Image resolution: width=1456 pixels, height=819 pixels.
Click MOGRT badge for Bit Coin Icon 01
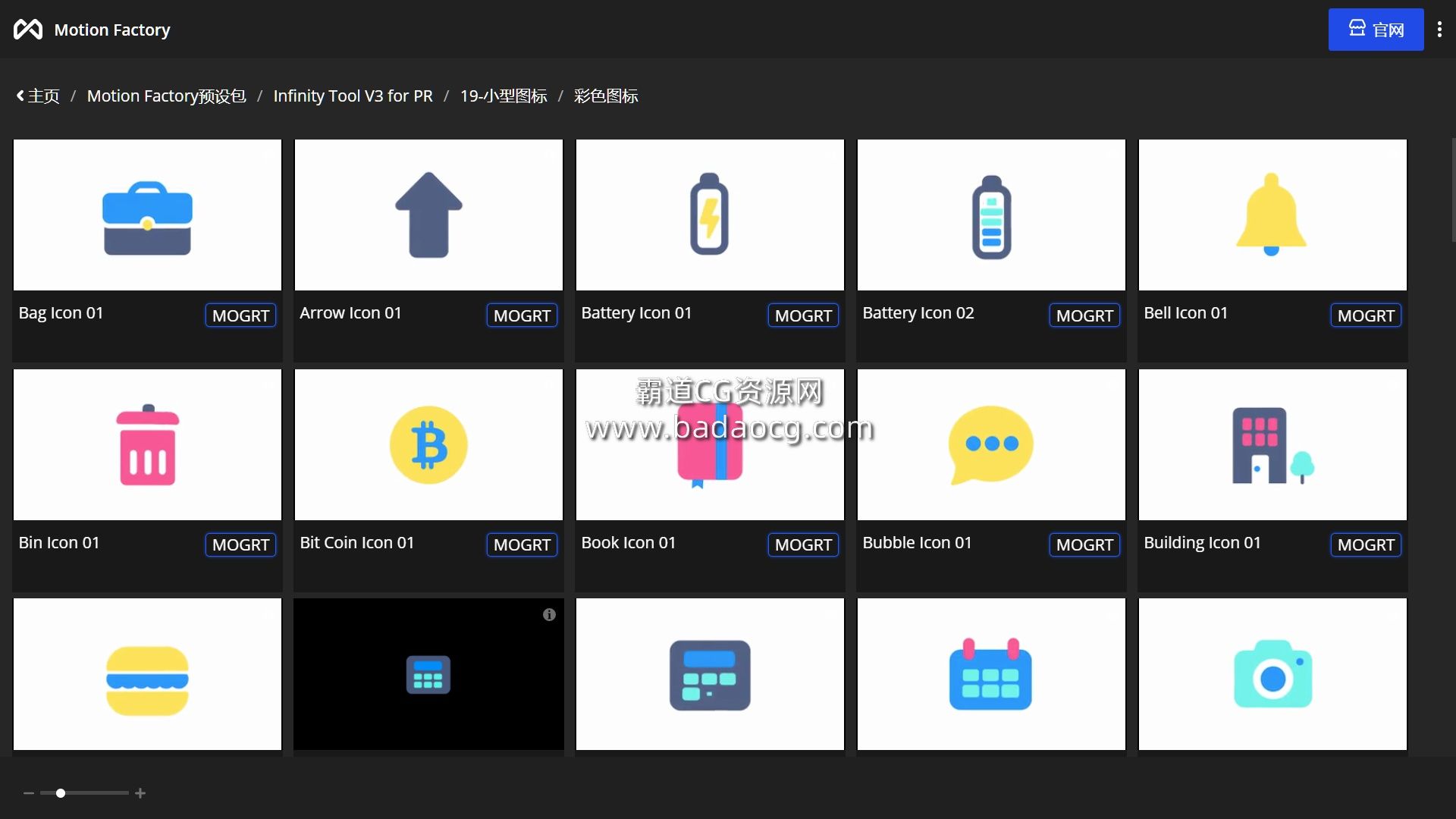(522, 544)
